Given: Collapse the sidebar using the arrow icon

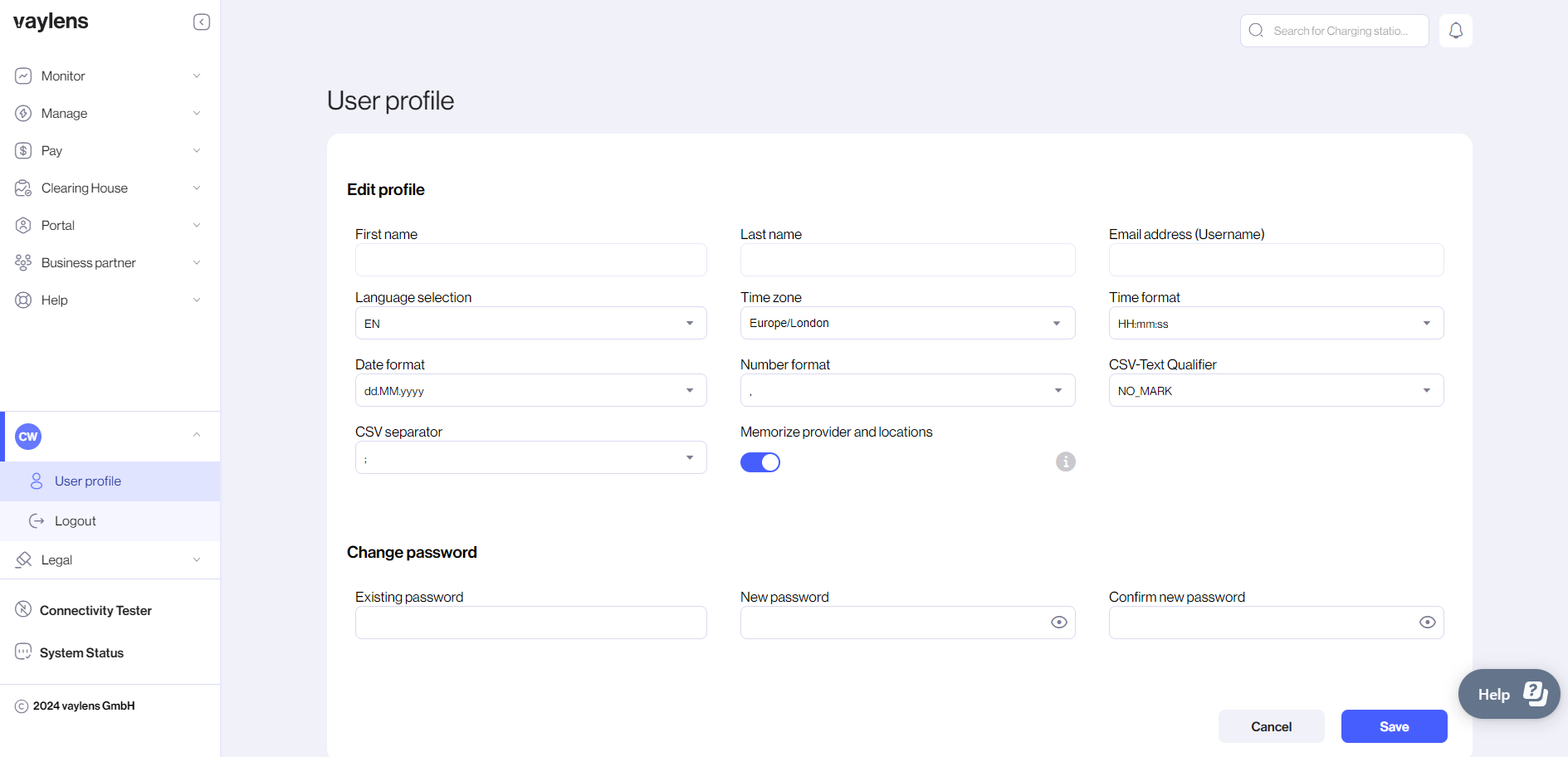Looking at the screenshot, I should pyautogui.click(x=202, y=22).
